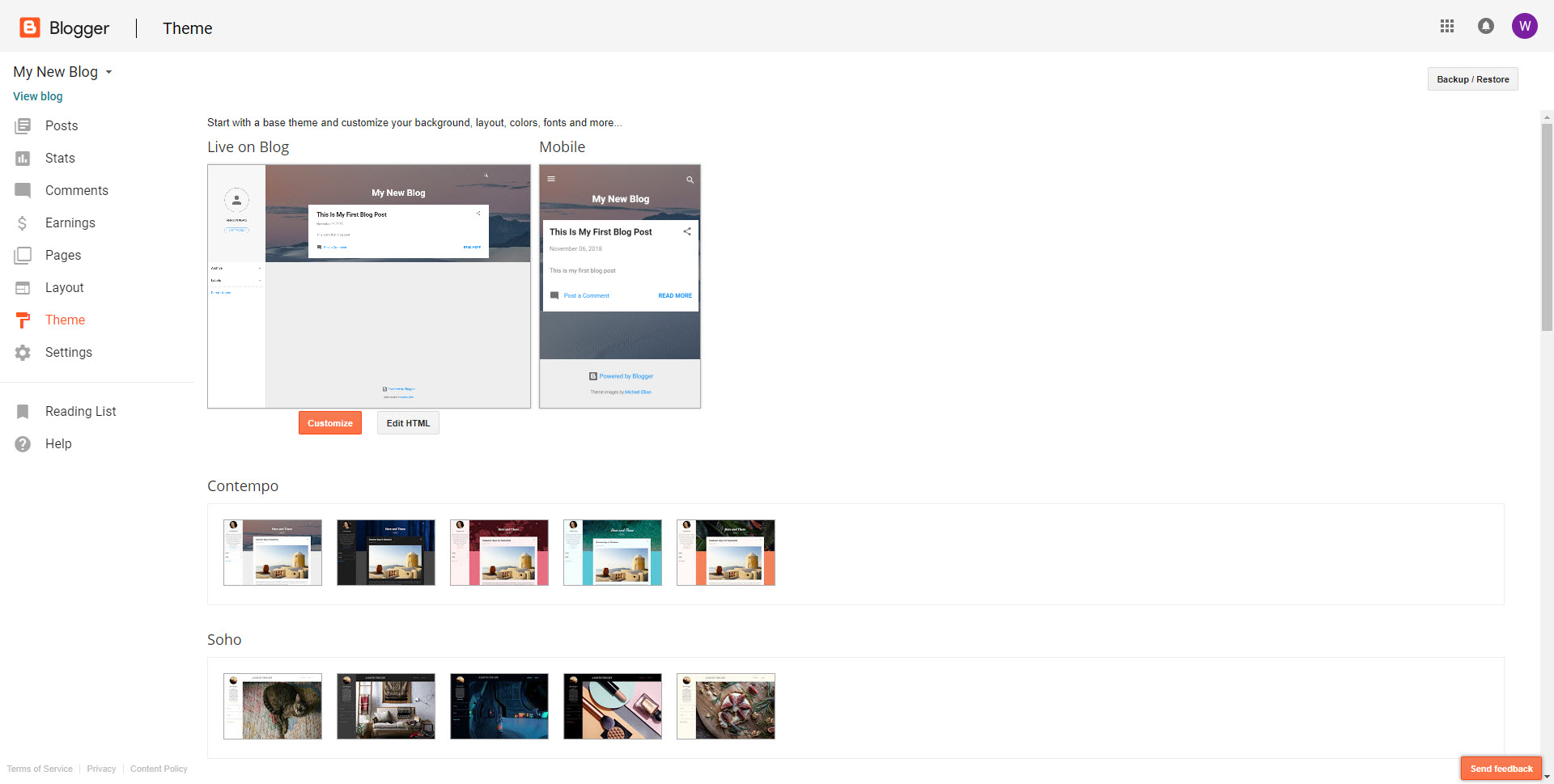Click the Reading List bookmark icon

(23, 412)
